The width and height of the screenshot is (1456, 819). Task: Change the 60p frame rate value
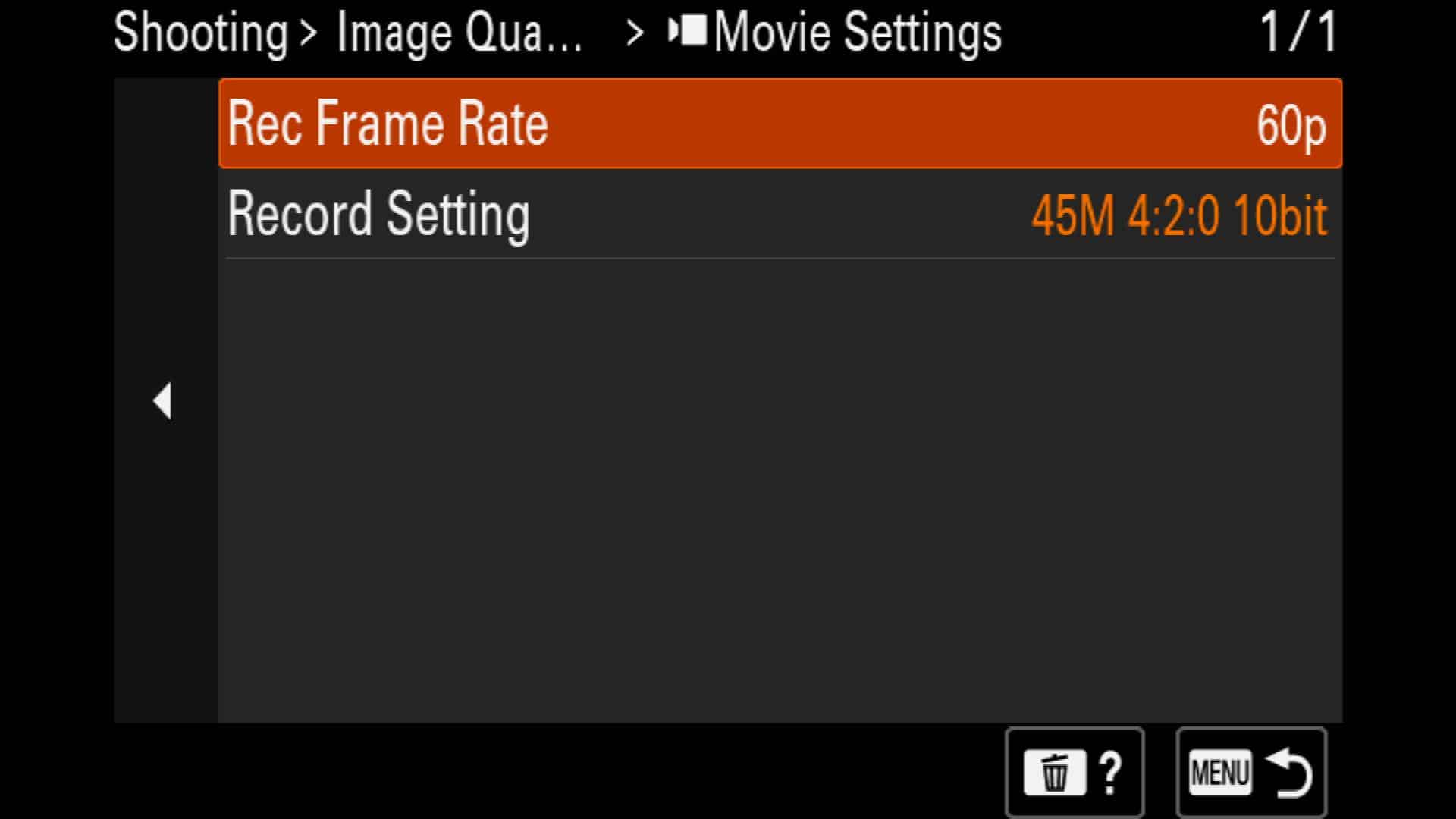(x=1291, y=126)
